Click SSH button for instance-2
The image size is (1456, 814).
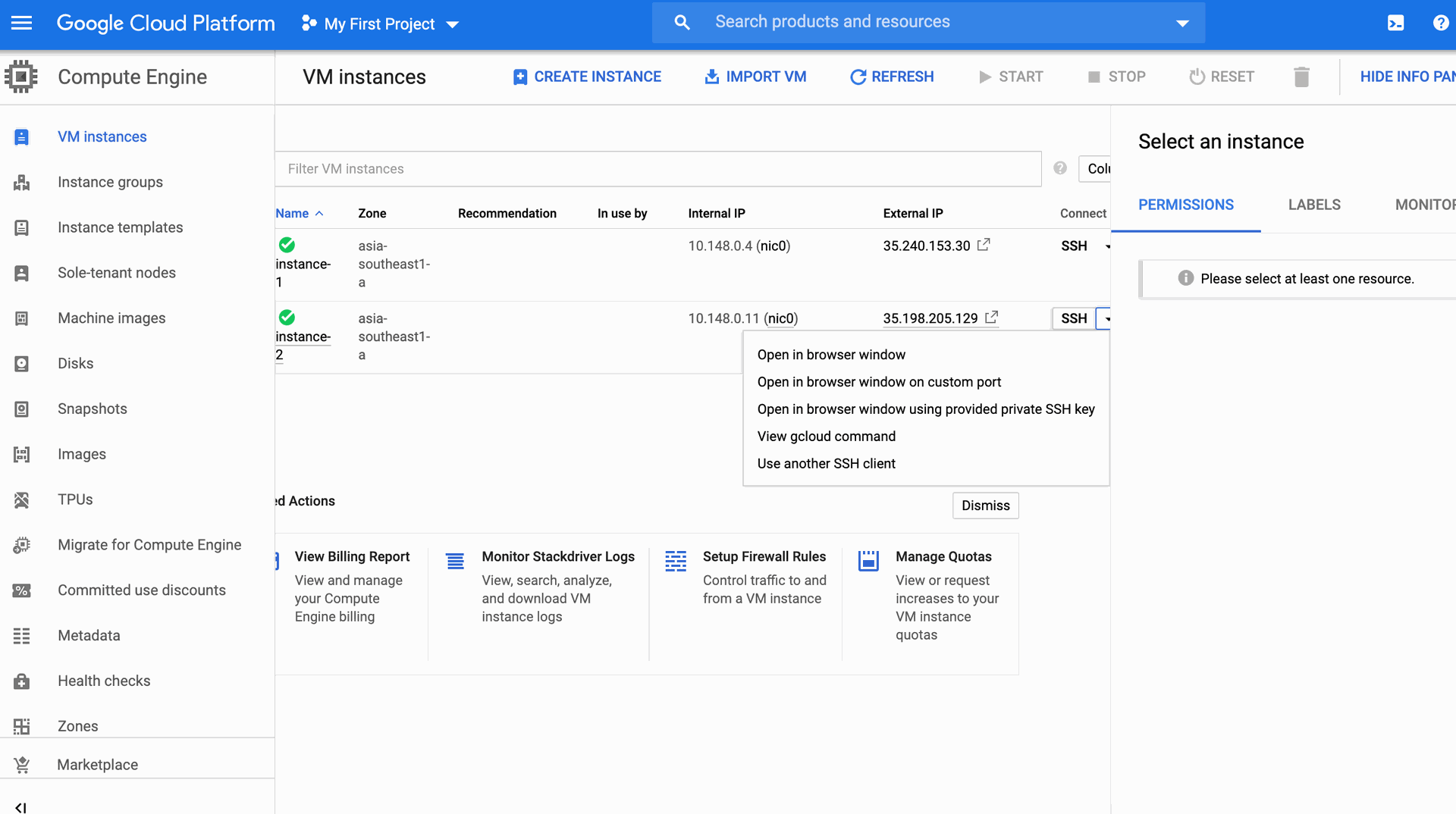(x=1074, y=318)
